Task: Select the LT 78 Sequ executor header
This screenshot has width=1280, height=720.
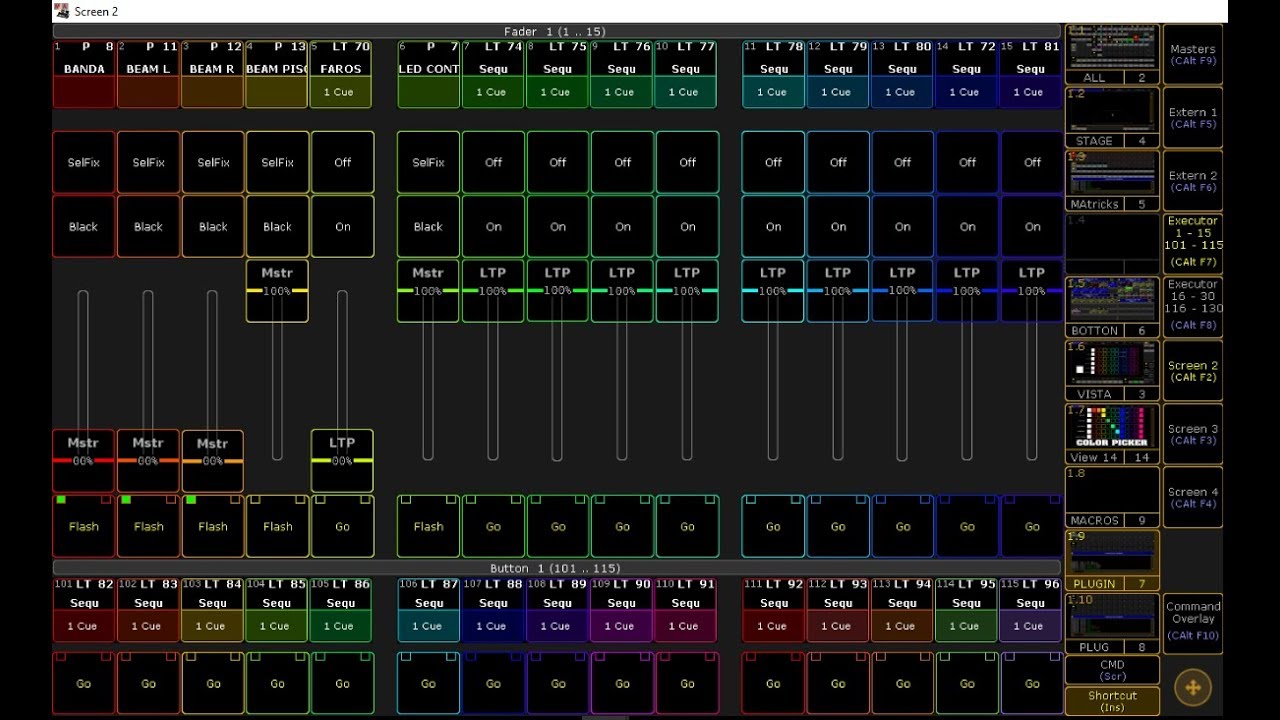Action: (x=773, y=74)
